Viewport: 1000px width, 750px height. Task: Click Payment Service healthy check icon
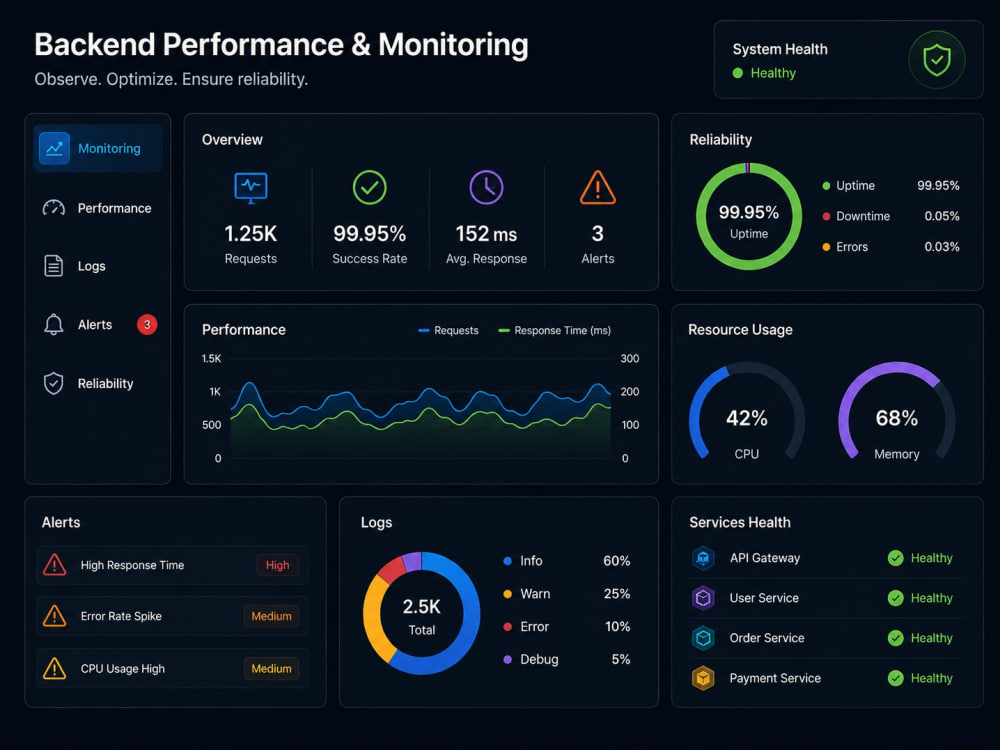[x=895, y=678]
